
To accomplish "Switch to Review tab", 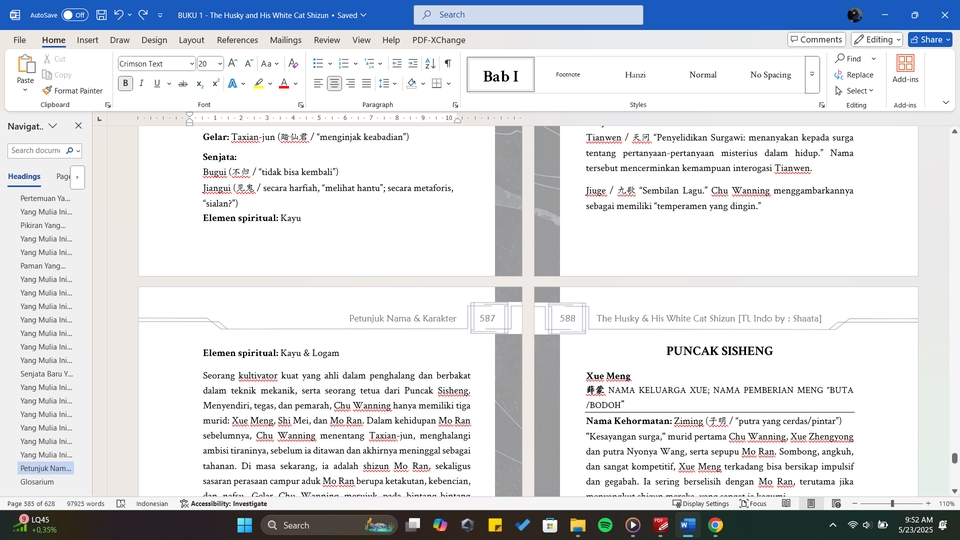I will [x=326, y=40].
